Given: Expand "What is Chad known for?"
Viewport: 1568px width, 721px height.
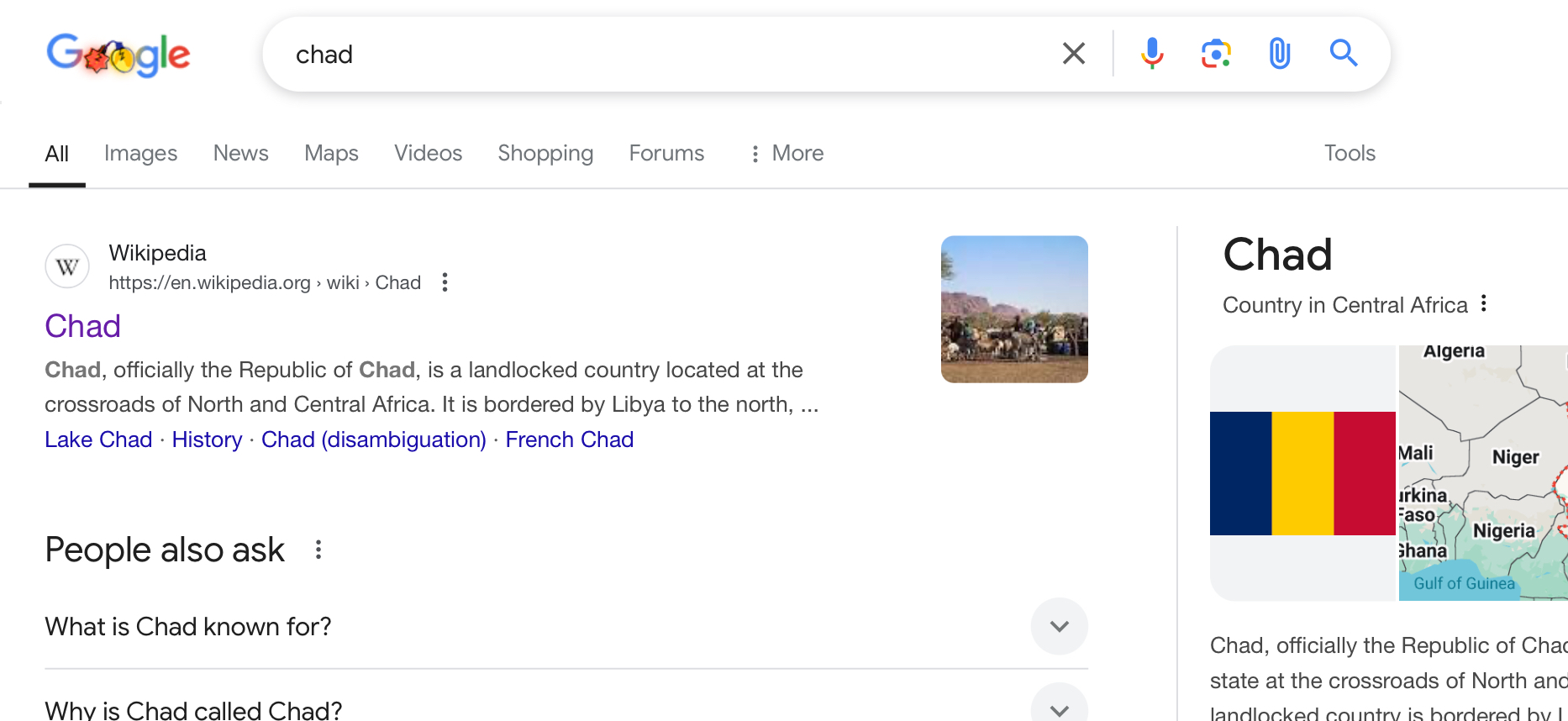Looking at the screenshot, I should pos(1059,626).
